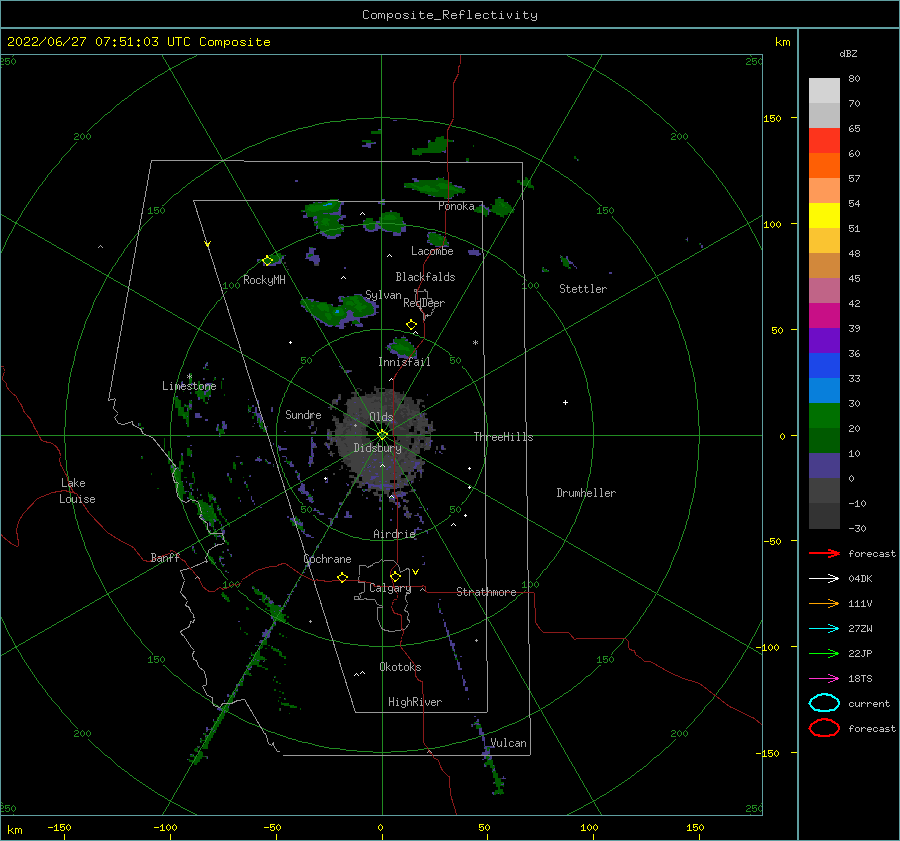Click the red forecast ellipse legend icon
The image size is (900, 841).
click(824, 728)
